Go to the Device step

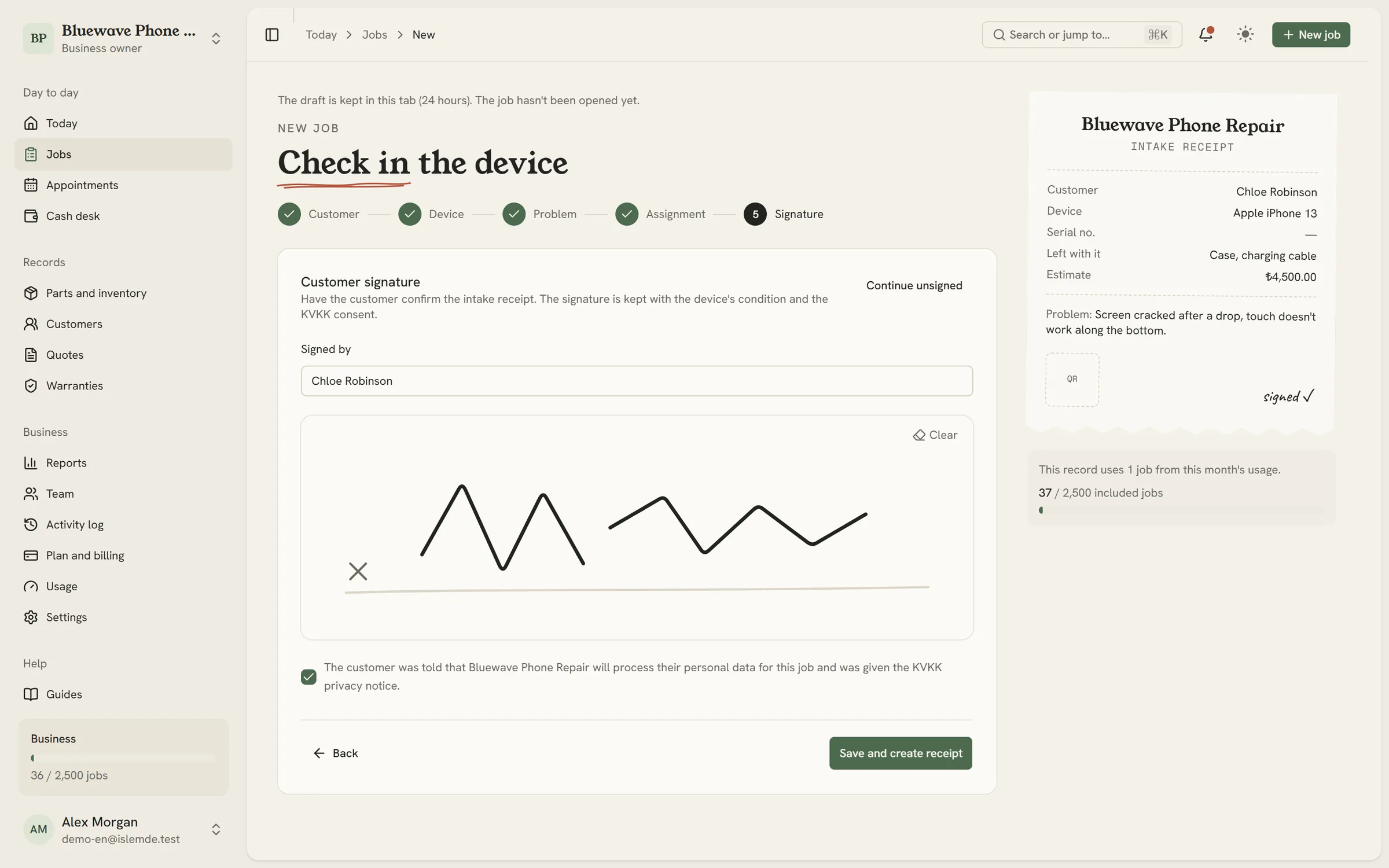431,214
